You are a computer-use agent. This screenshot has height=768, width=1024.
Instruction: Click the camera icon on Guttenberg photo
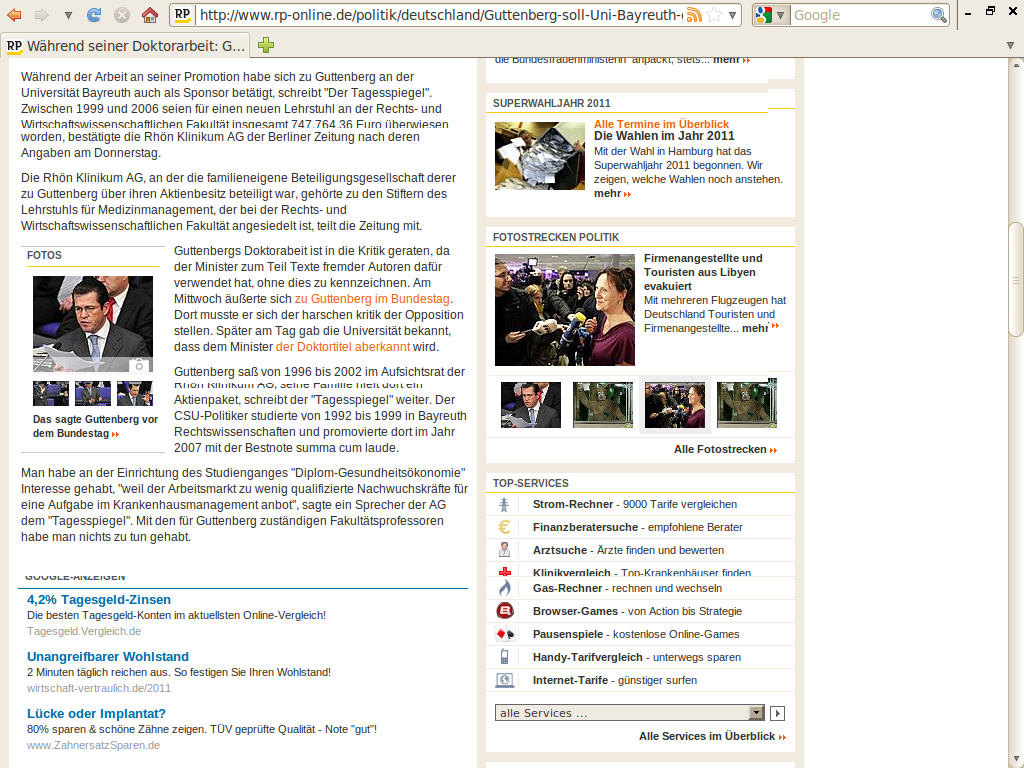click(138, 365)
